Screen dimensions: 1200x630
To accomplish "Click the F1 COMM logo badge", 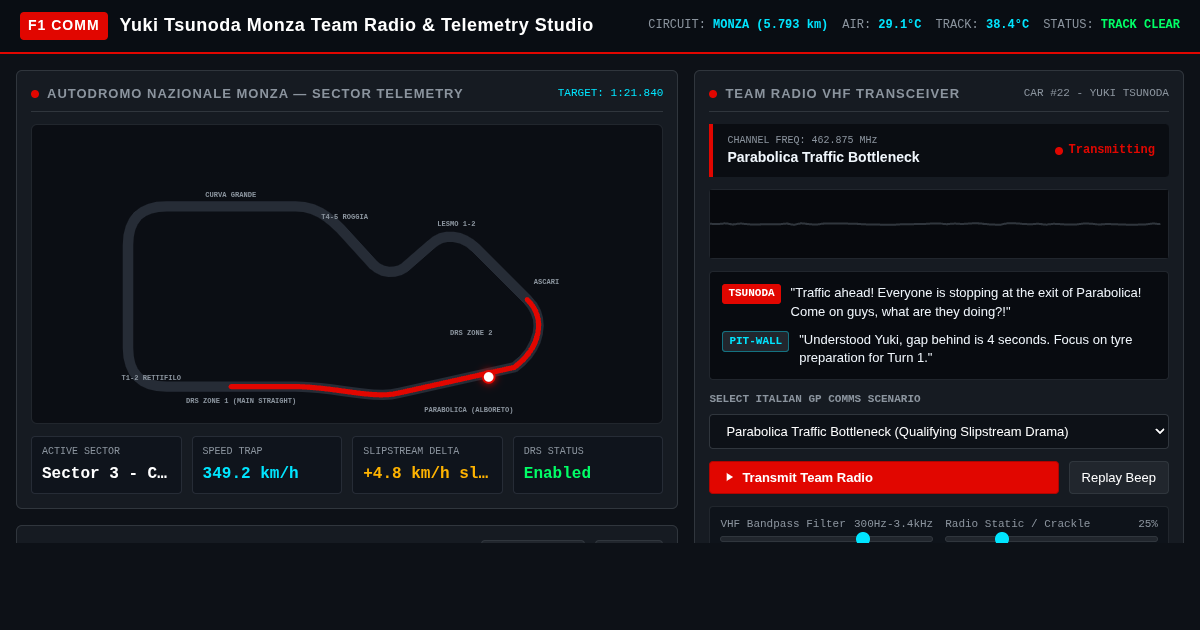I will coord(64,26).
